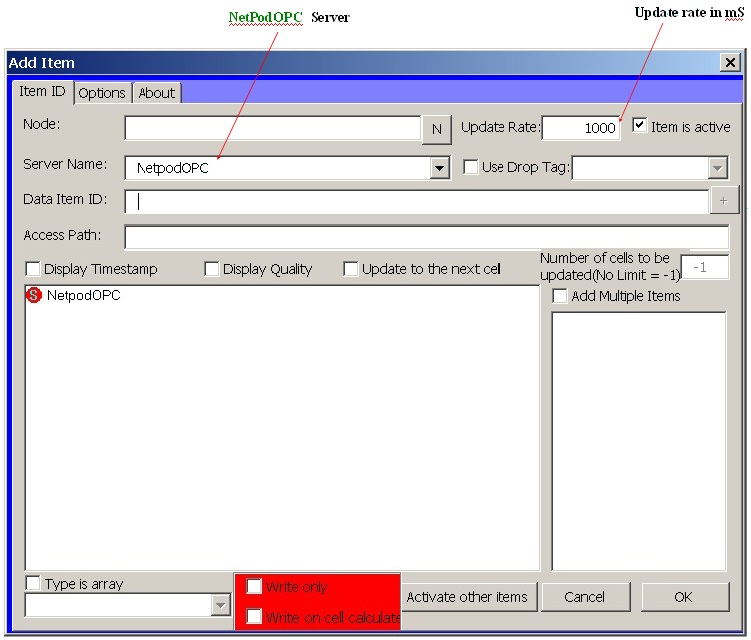Viewport: 751px width, 640px height.
Task: Check Write on cell calculate
Action: click(x=254, y=616)
